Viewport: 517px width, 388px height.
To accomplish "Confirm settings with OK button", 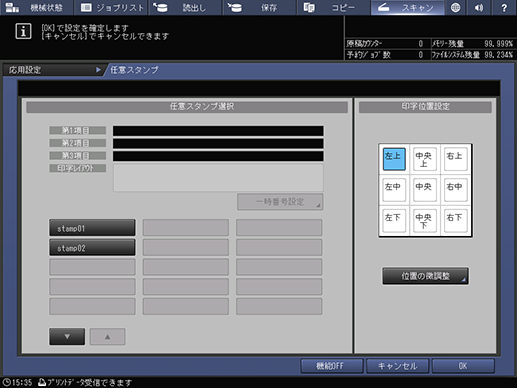I will tap(463, 366).
